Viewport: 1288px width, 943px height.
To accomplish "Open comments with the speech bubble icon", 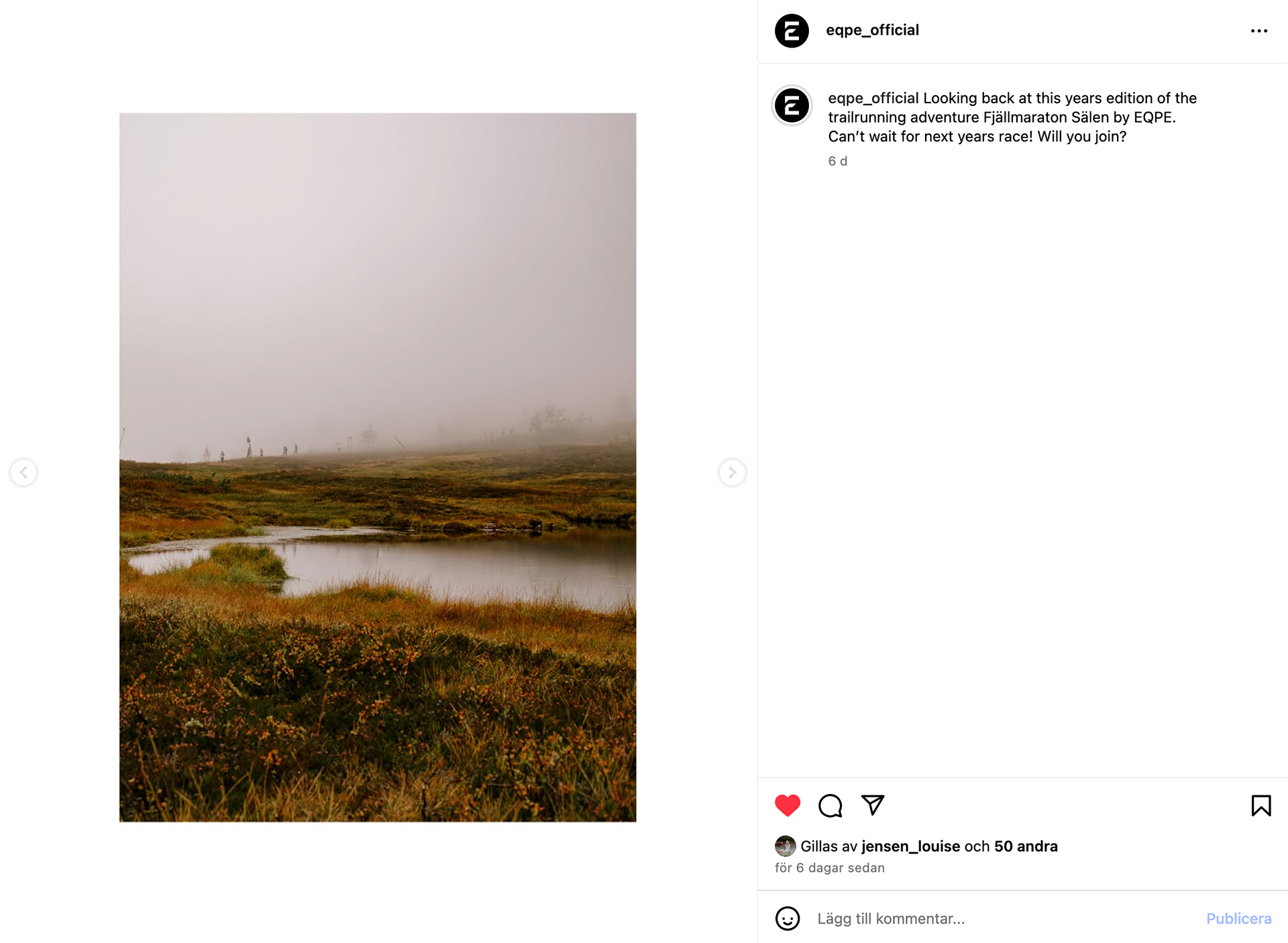I will coord(830,805).
